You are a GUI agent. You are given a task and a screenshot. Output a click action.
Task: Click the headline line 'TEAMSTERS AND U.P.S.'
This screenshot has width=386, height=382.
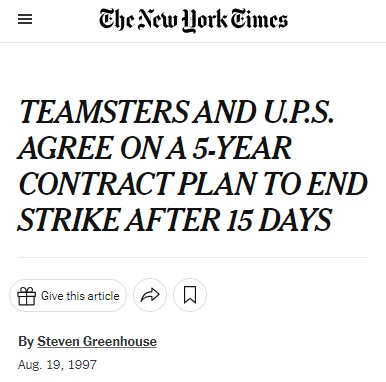(177, 111)
